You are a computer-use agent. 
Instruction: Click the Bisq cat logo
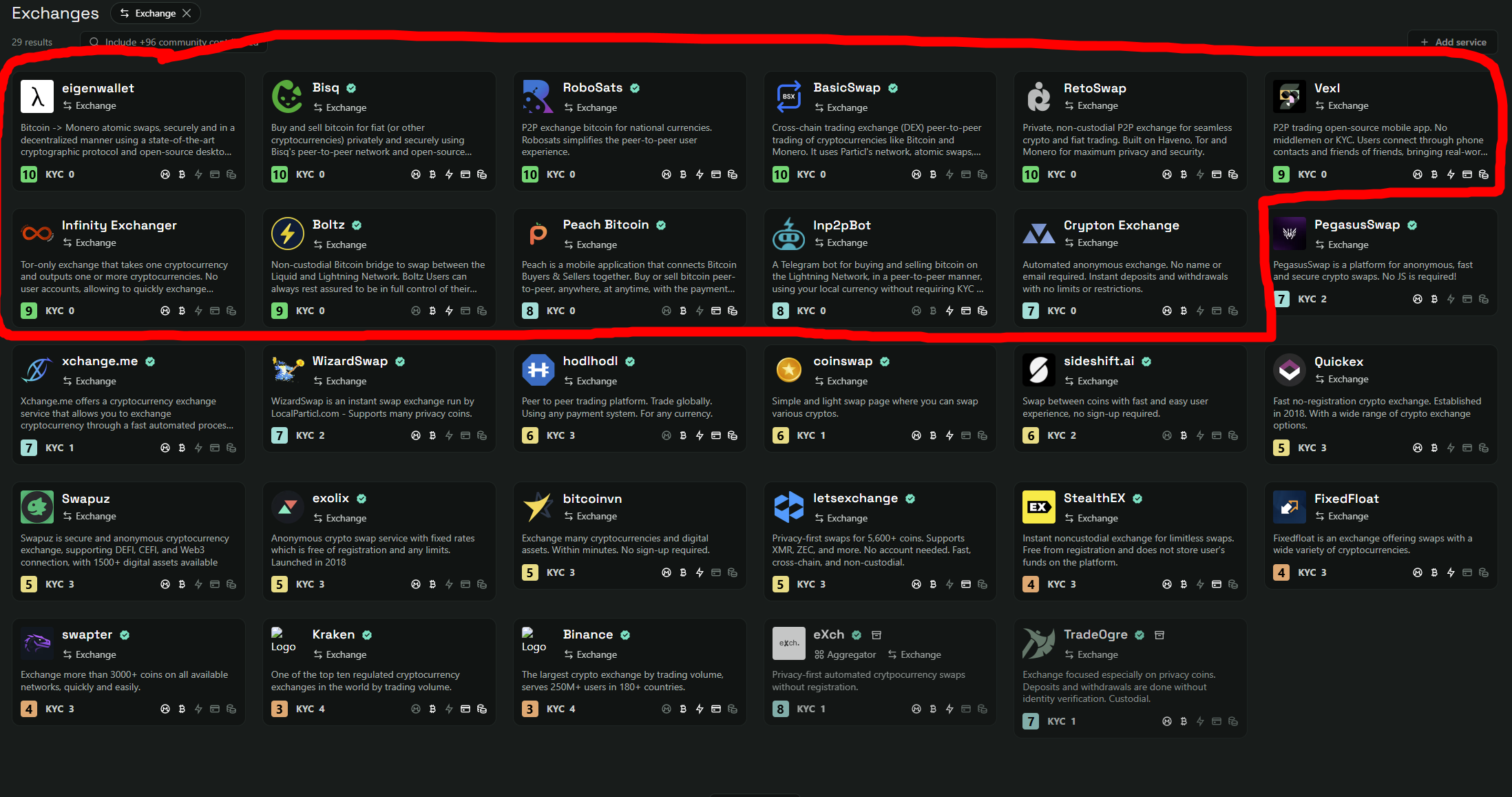pyautogui.click(x=287, y=96)
